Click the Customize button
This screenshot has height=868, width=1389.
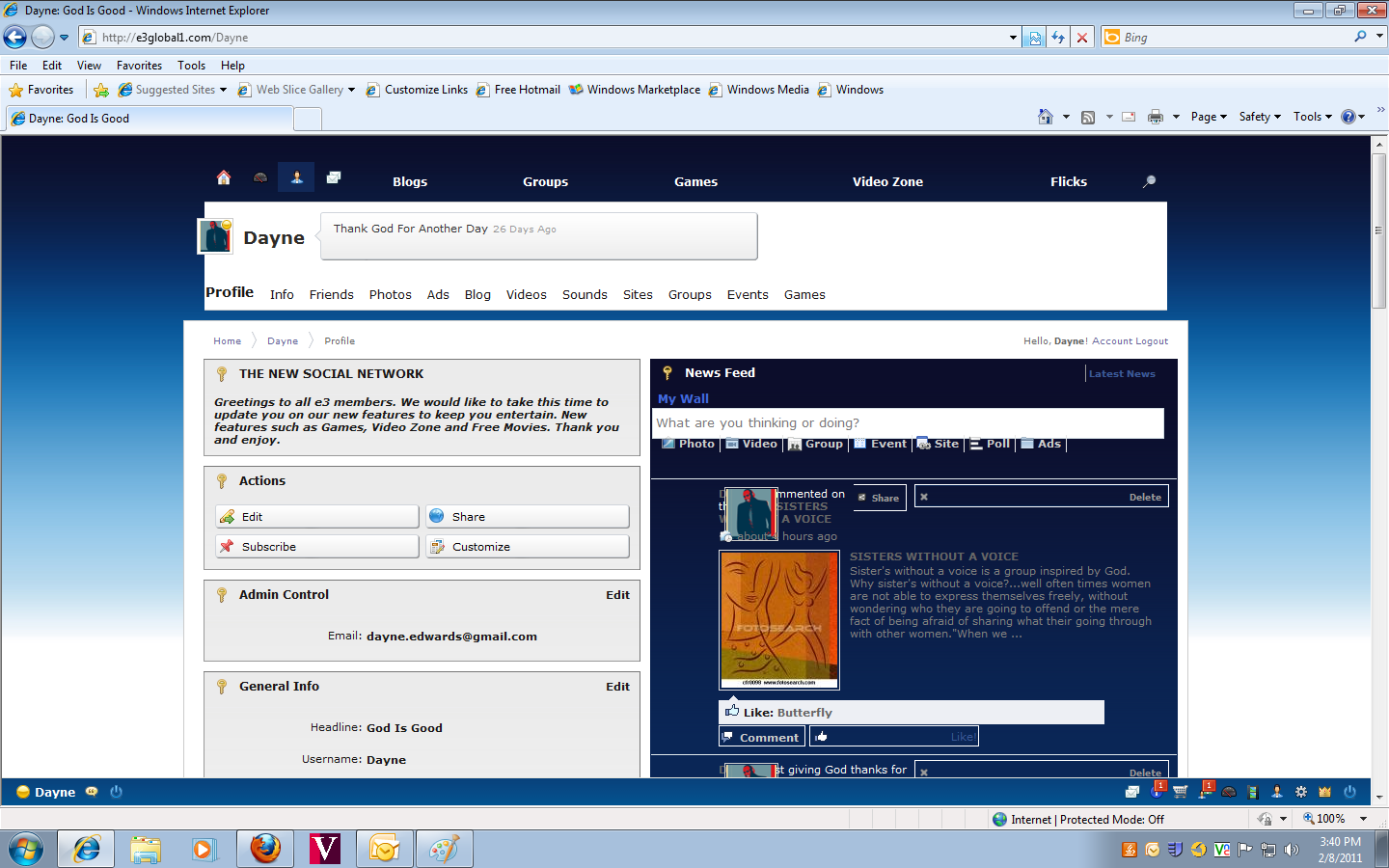tap(528, 547)
